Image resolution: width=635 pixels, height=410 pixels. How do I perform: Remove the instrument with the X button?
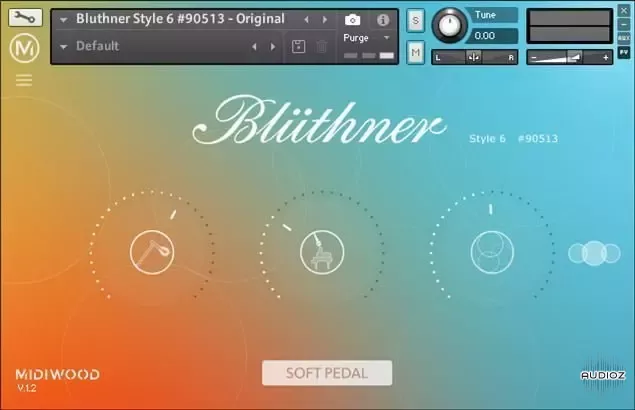(624, 11)
